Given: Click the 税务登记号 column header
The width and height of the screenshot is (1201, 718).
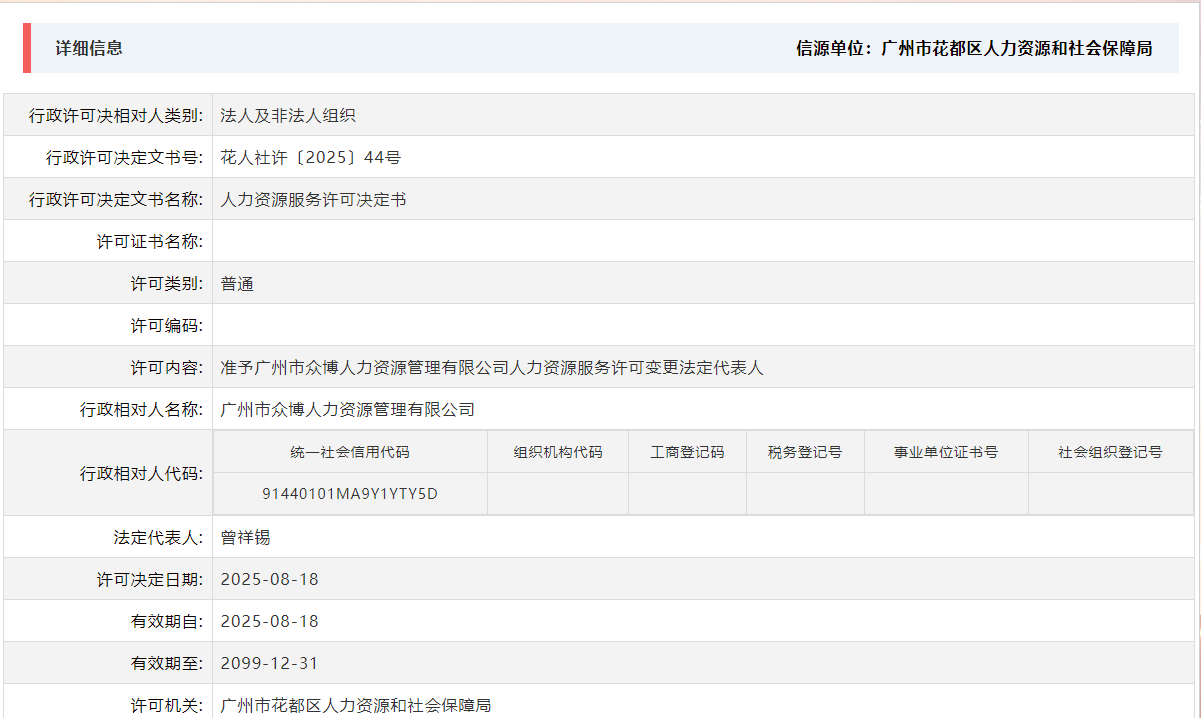Looking at the screenshot, I should (x=803, y=451).
